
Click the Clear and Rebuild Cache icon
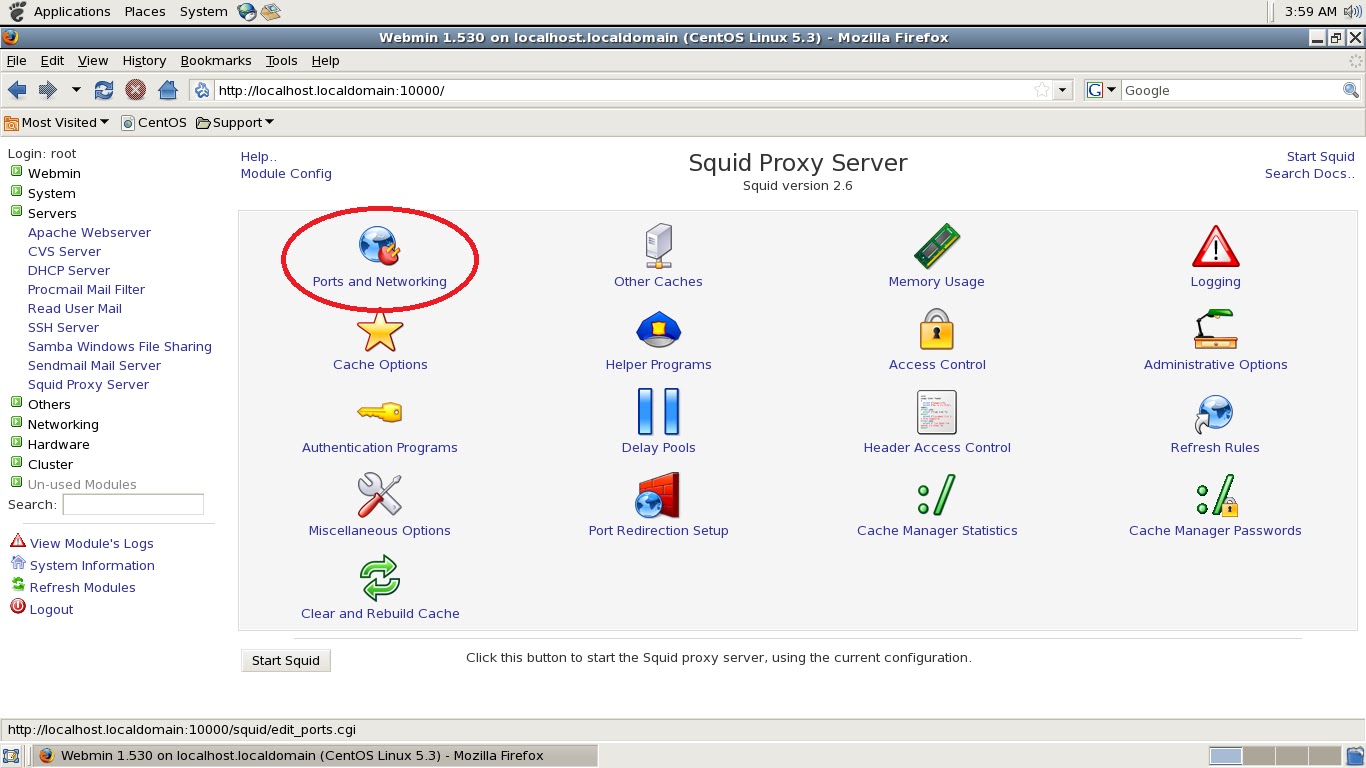[380, 578]
